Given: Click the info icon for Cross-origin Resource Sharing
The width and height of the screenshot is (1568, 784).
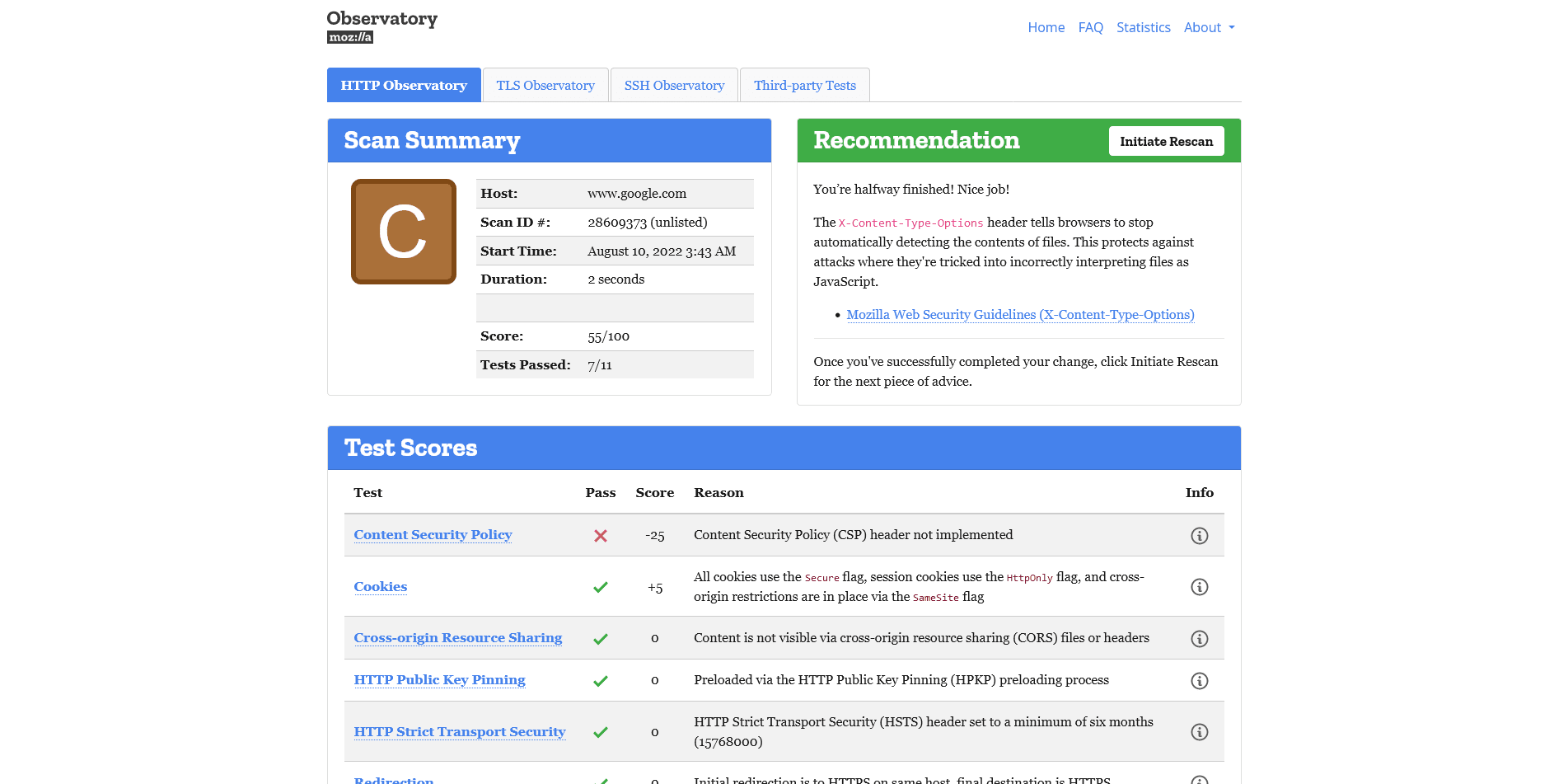Looking at the screenshot, I should click(x=1200, y=637).
